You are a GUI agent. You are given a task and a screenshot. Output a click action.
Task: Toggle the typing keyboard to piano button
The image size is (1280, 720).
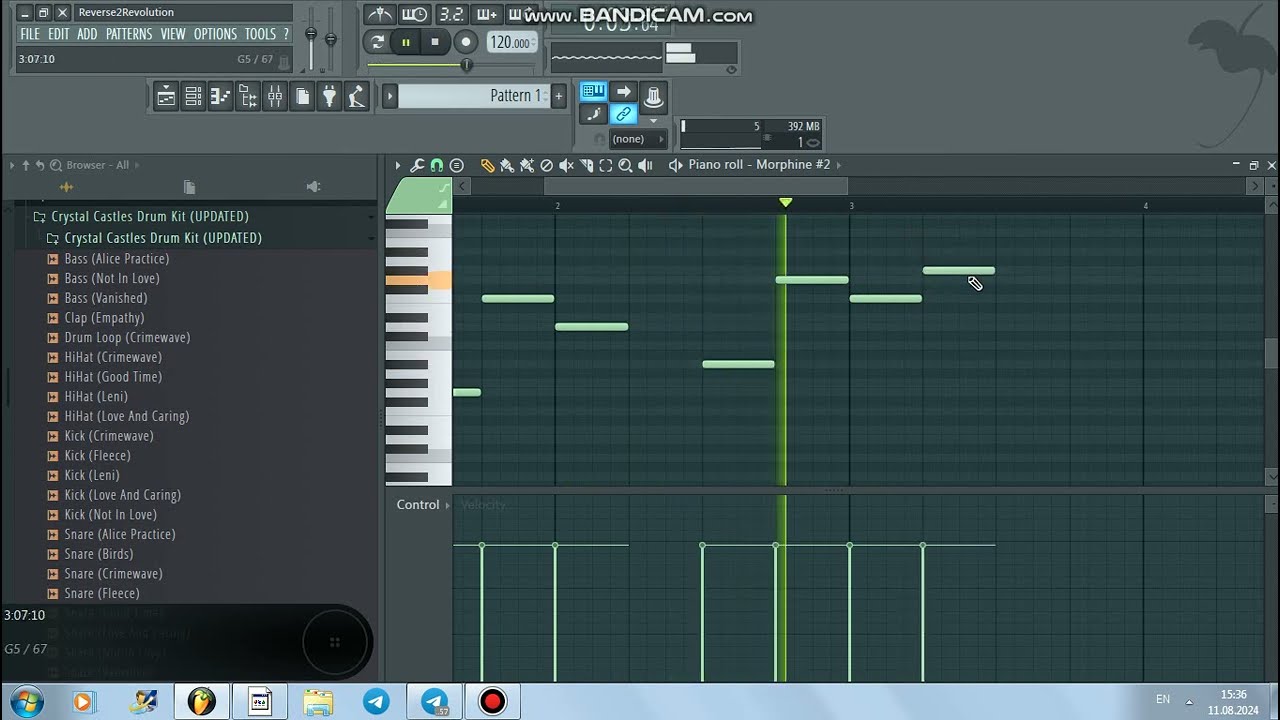pyautogui.click(x=593, y=91)
